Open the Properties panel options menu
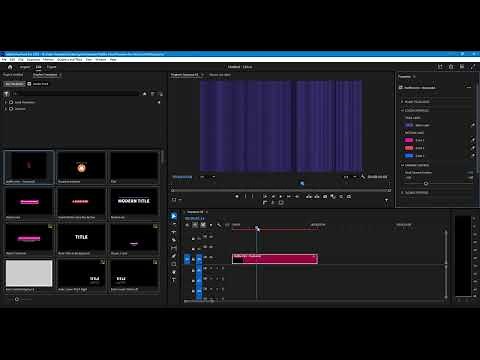Screen dimensions: 480x360 [414, 77]
